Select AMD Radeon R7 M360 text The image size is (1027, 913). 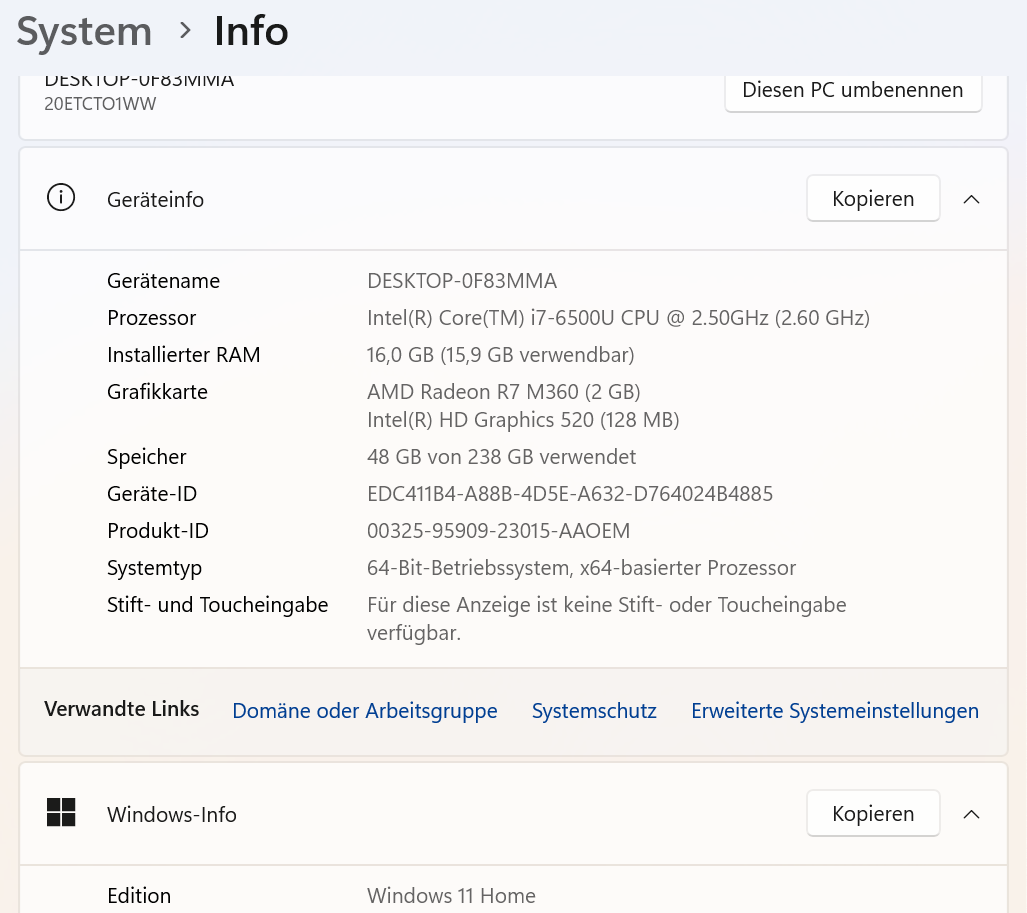point(504,392)
